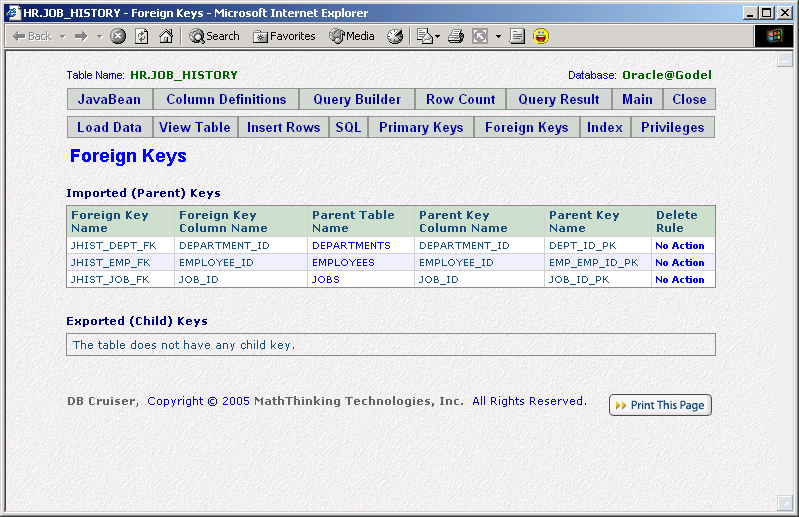Open the SQL tab
Screen dimensions: 799x517
(349, 127)
